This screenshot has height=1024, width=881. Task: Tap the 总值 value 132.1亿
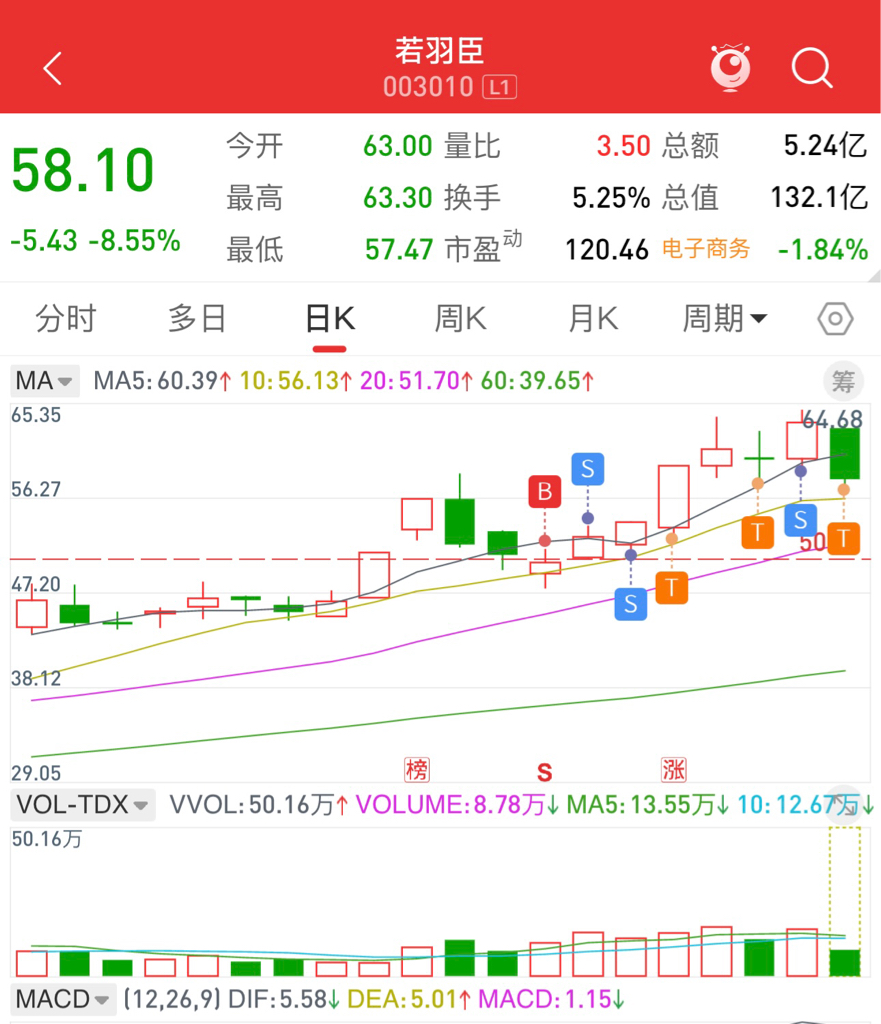pyautogui.click(x=819, y=198)
